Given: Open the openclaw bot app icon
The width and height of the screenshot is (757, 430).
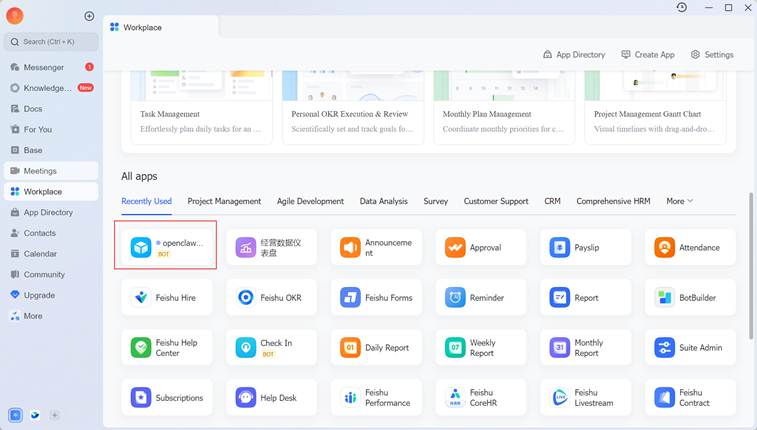Looking at the screenshot, I should (141, 248).
